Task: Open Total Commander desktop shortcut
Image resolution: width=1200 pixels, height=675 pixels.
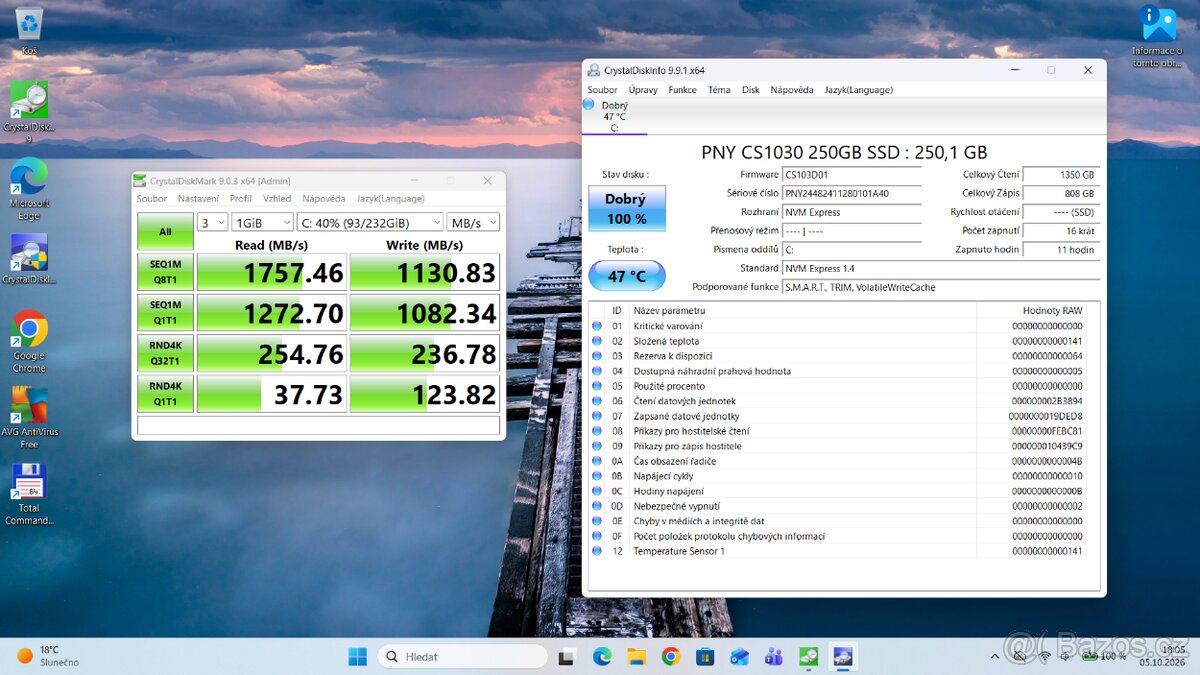Action: [29, 494]
